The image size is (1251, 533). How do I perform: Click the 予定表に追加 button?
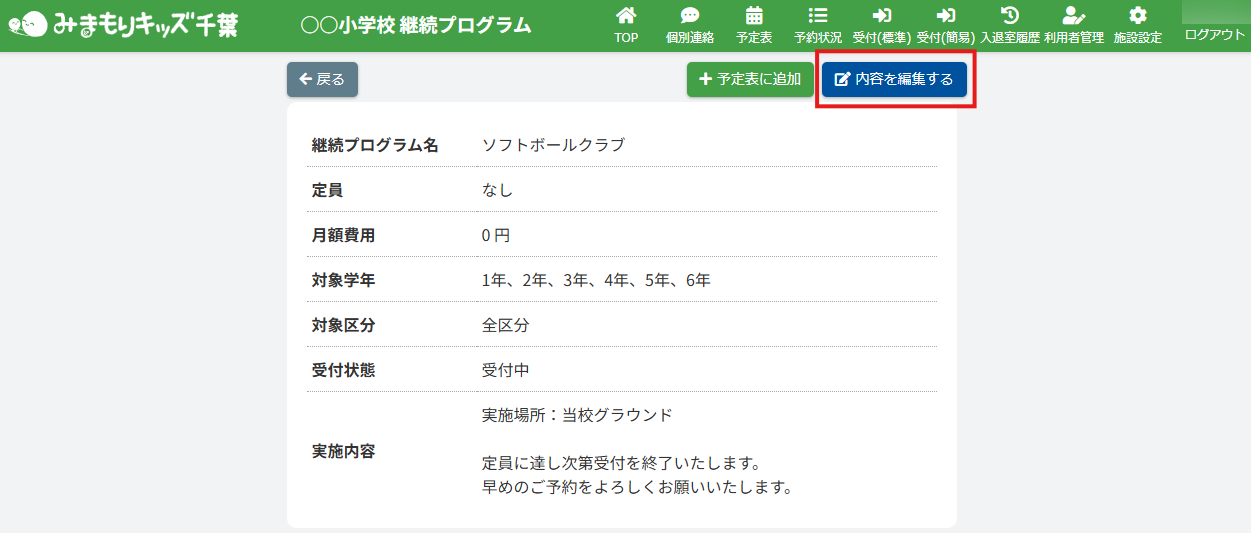(x=750, y=80)
